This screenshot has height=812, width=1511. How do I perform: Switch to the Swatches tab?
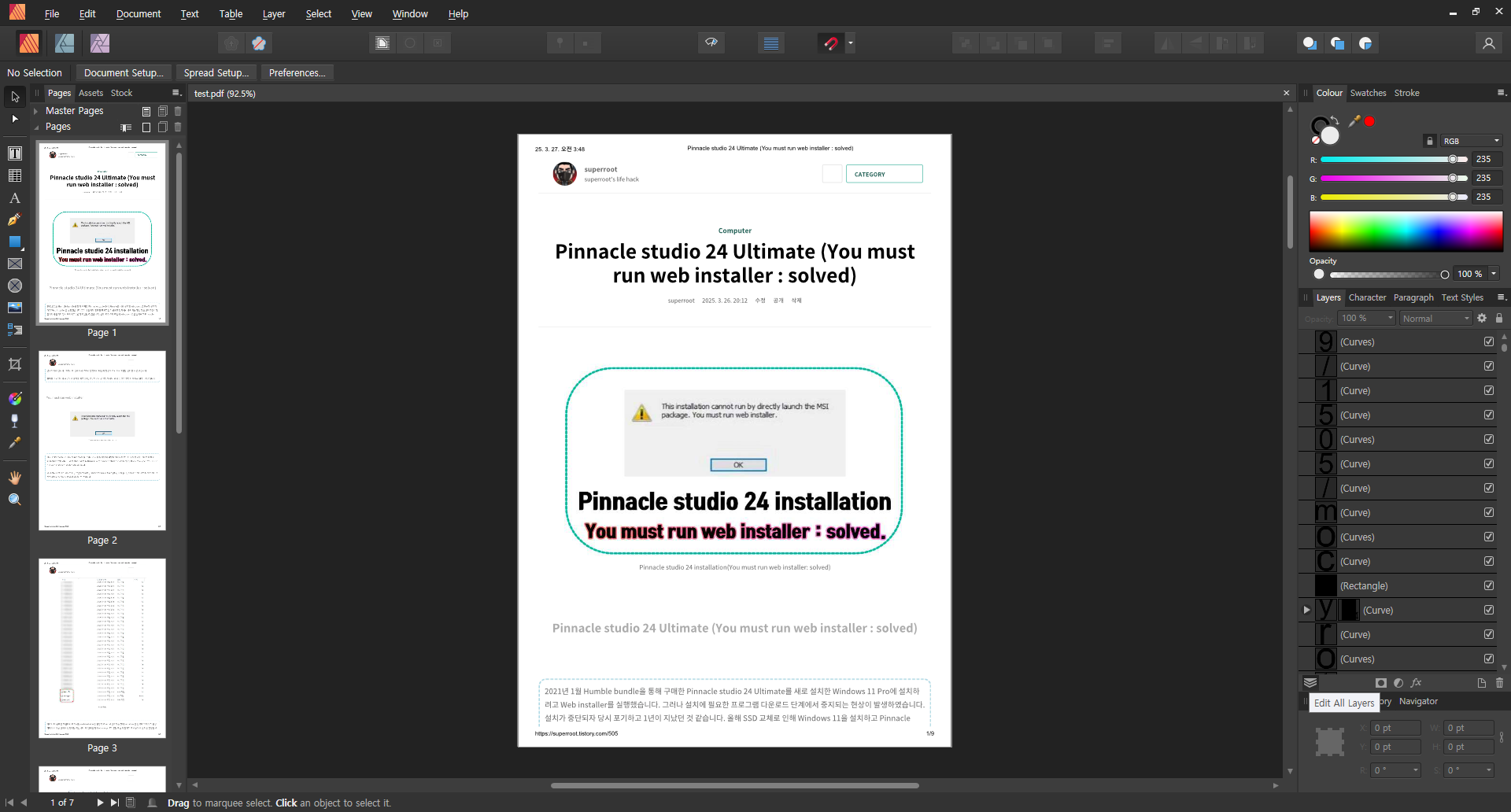pyautogui.click(x=1368, y=93)
